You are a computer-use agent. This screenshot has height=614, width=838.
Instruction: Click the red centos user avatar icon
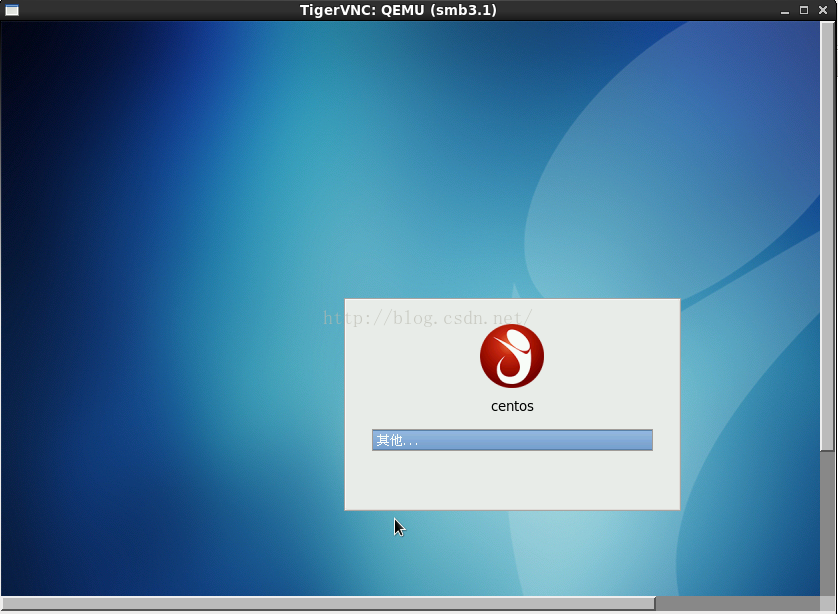(x=511, y=356)
